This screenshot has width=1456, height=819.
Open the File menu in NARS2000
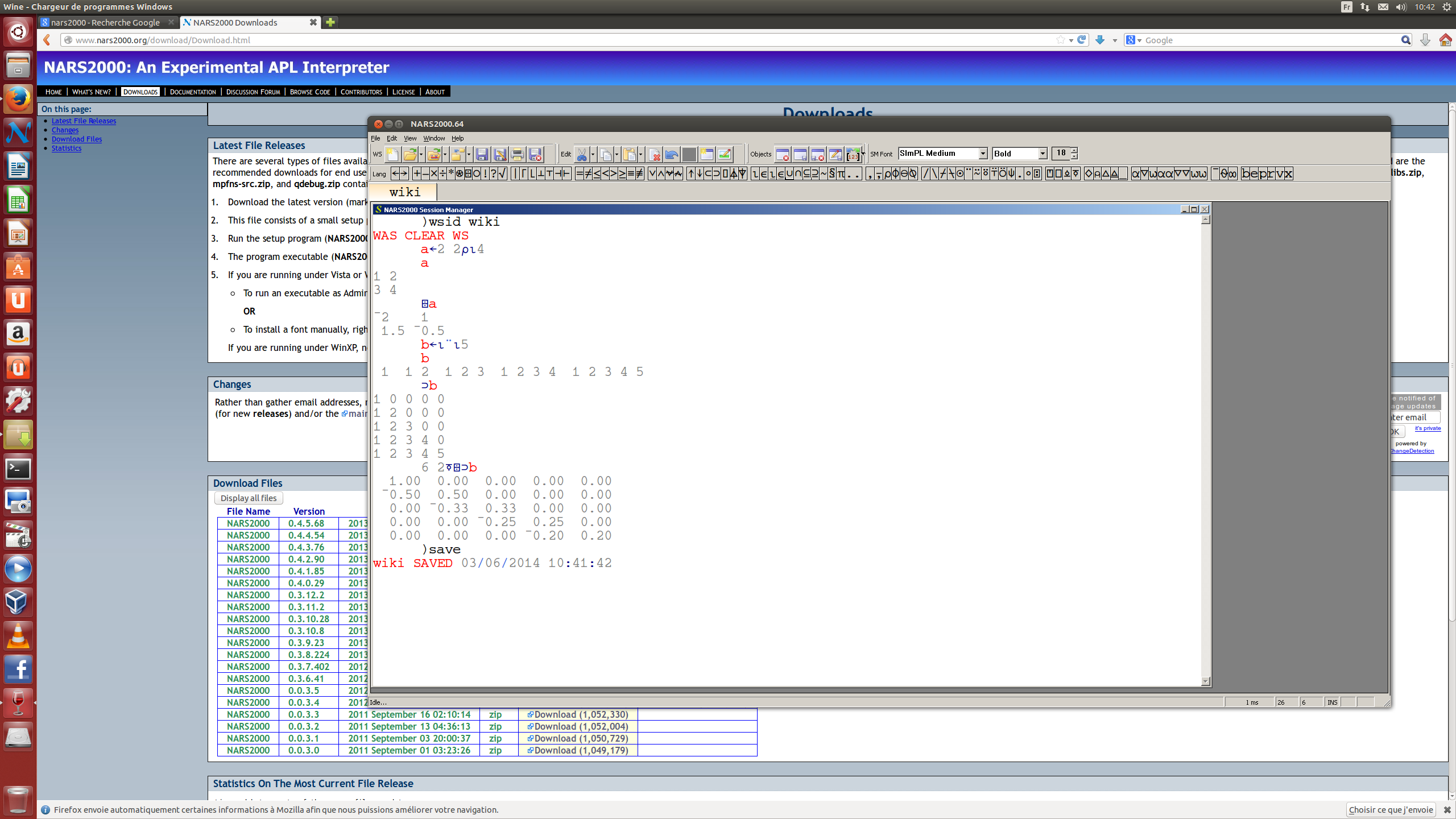pos(375,138)
